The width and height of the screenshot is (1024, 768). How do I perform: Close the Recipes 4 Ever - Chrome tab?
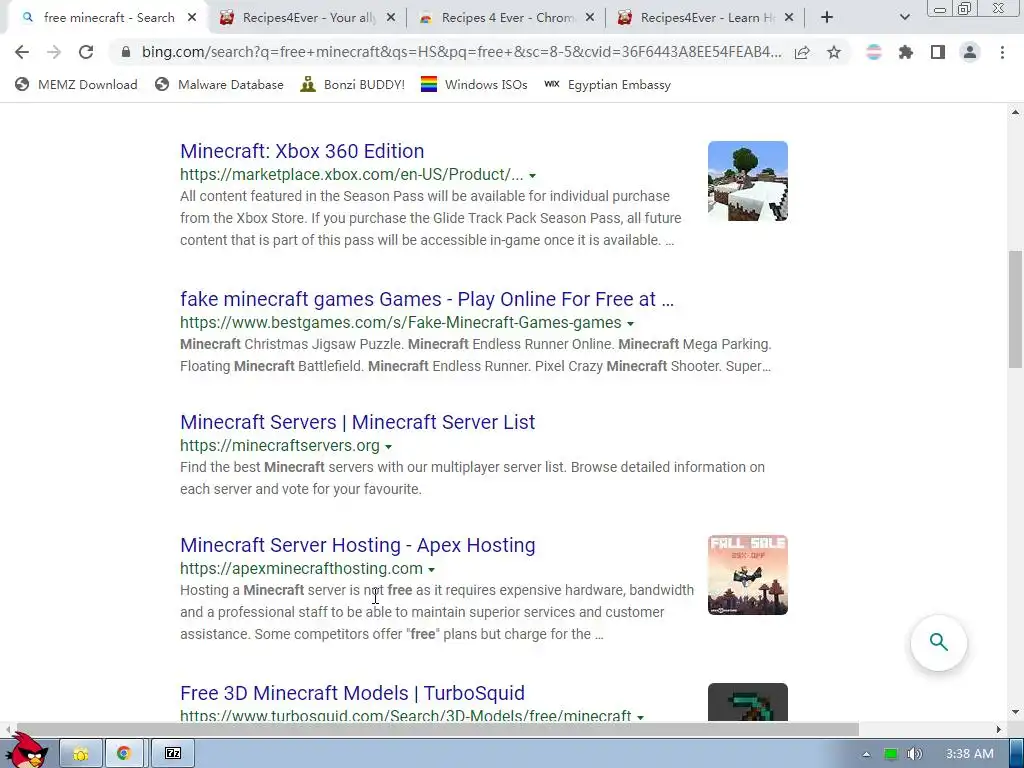590,18
